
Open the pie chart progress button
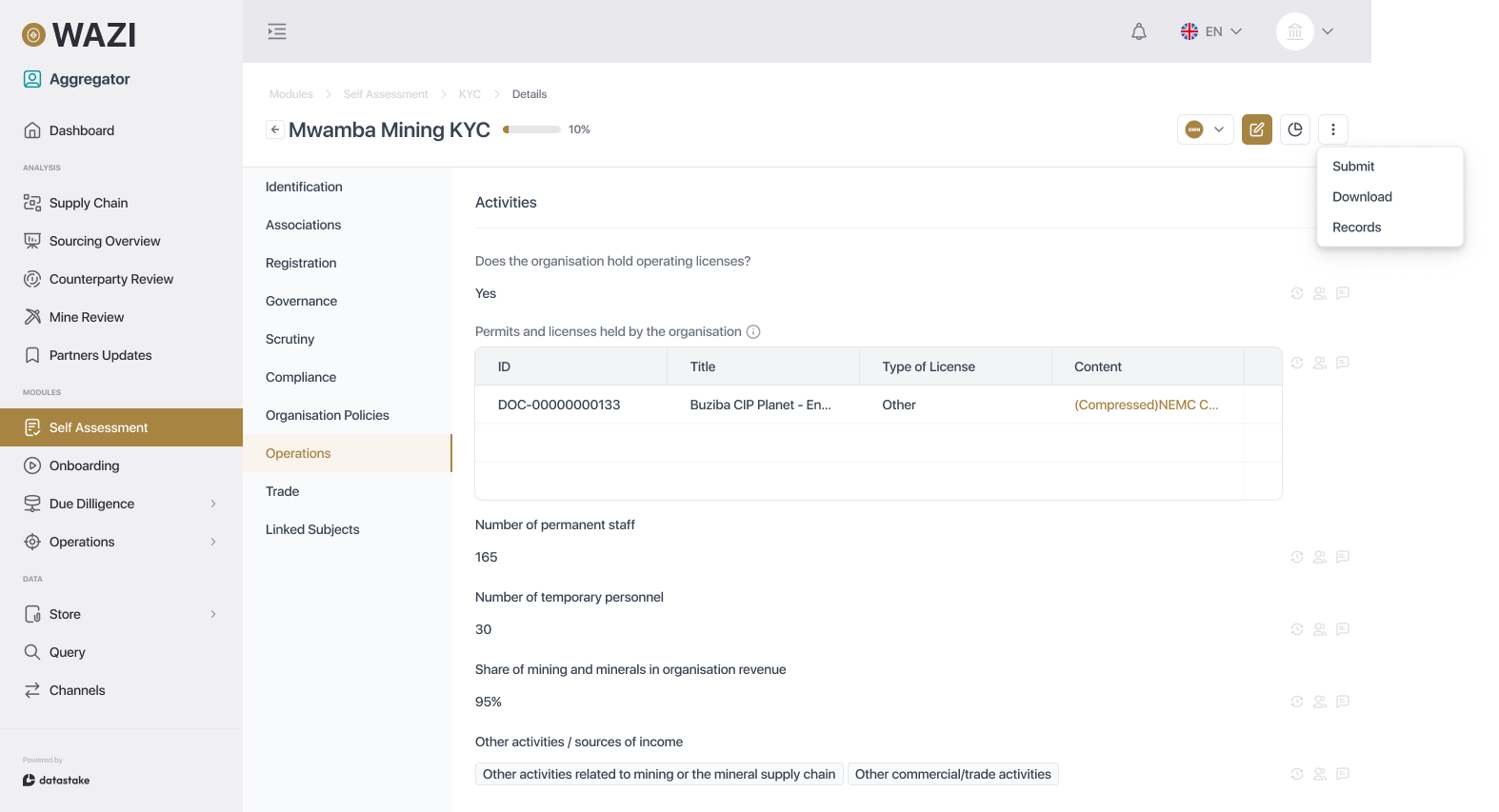[x=1295, y=129]
